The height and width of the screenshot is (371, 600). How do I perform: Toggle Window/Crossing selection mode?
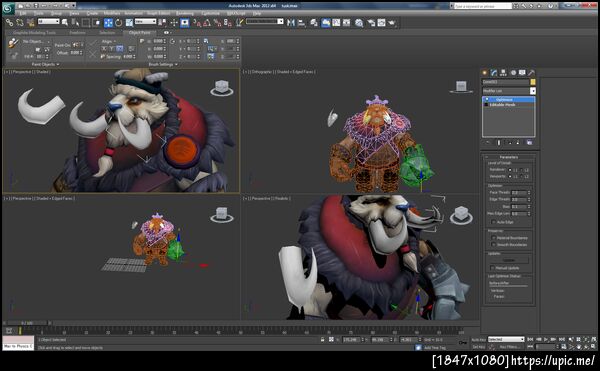tap(96, 23)
